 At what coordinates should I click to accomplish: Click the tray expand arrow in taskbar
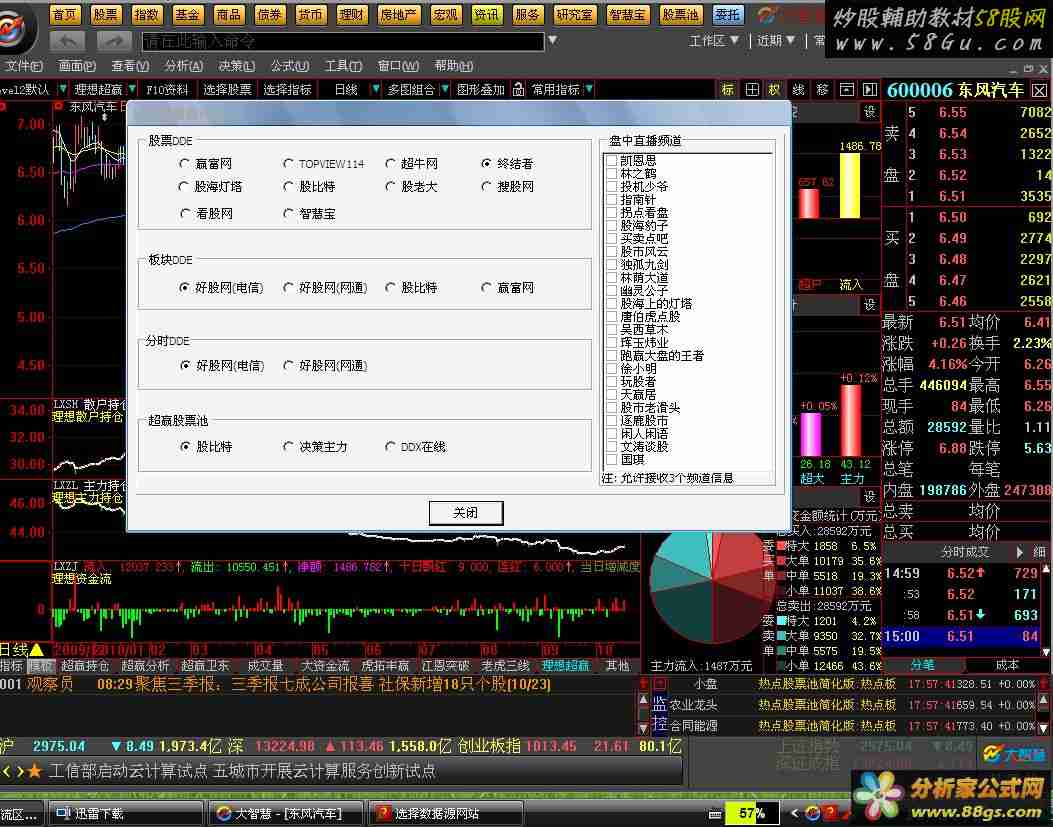794,814
